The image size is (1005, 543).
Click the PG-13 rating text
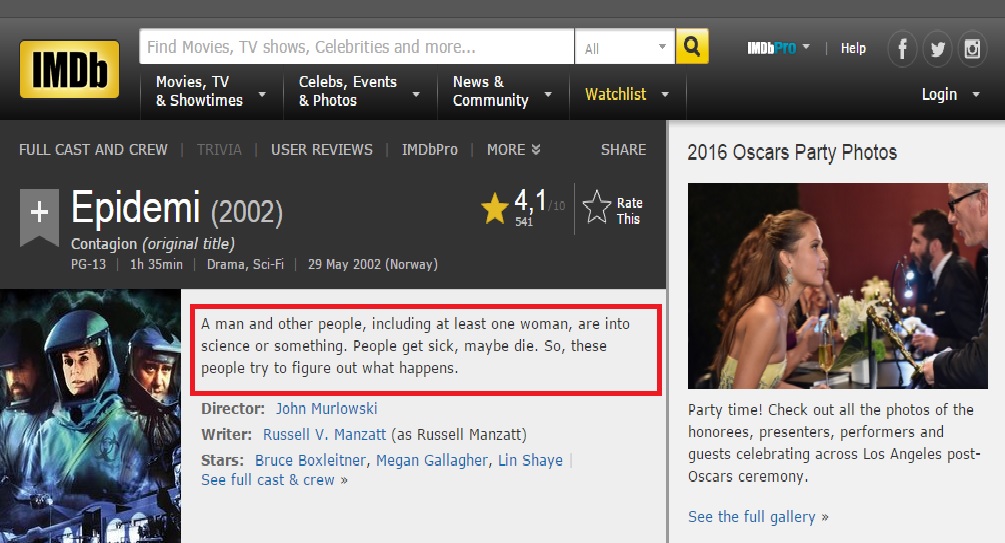[x=88, y=265]
